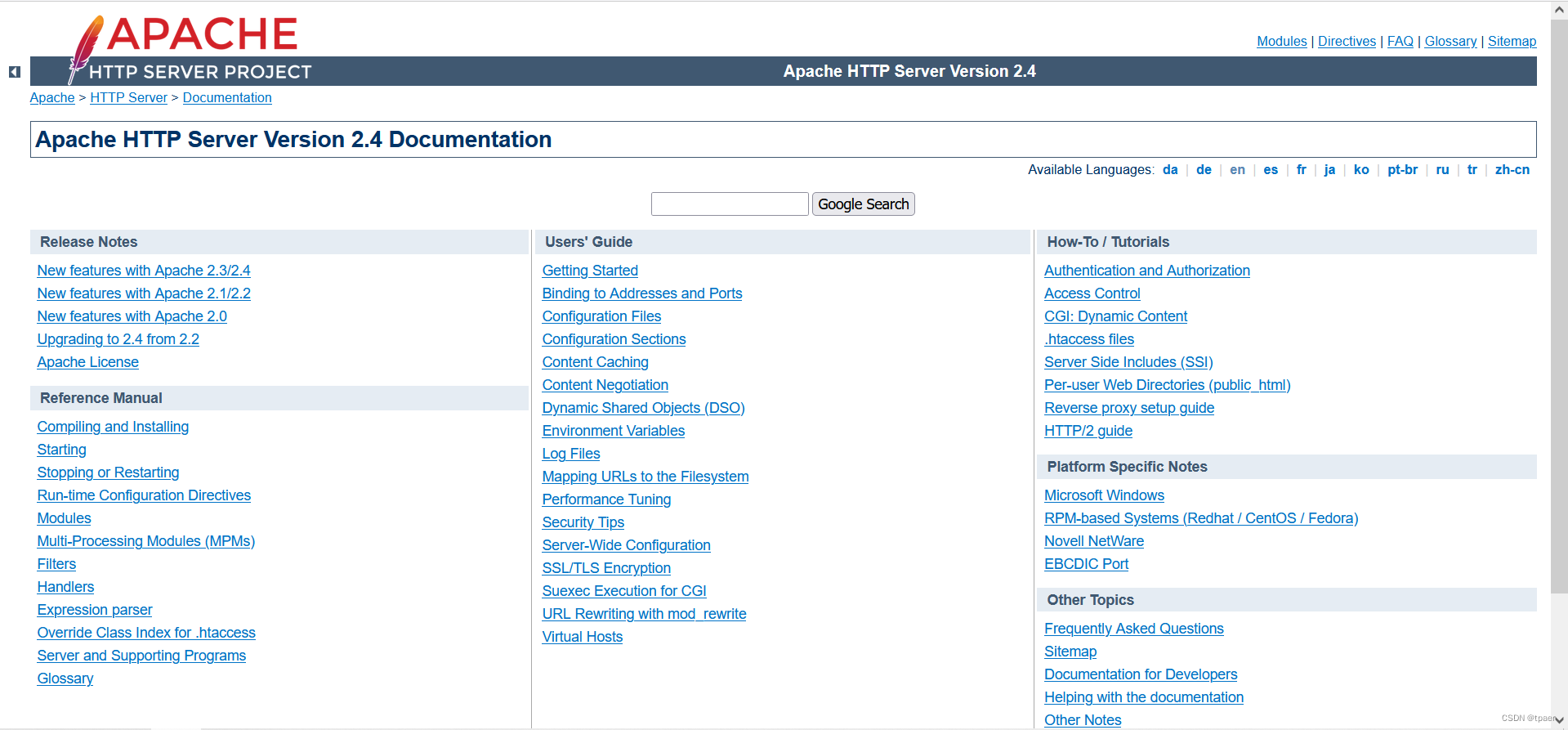Viewport: 1568px width, 730px height.
Task: Open Server and Supporting Programs
Action: pos(141,656)
